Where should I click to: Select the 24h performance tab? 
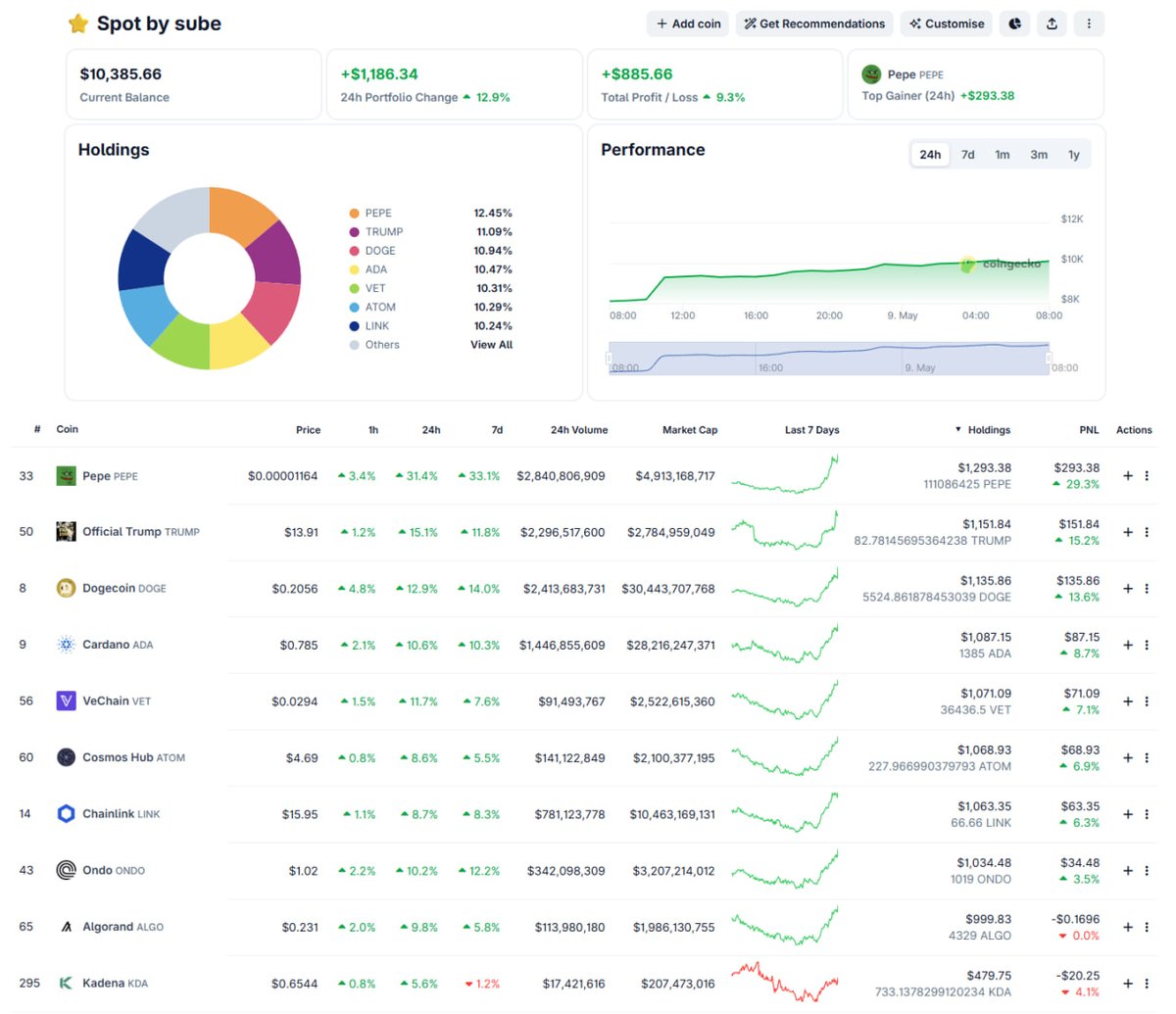(x=930, y=155)
